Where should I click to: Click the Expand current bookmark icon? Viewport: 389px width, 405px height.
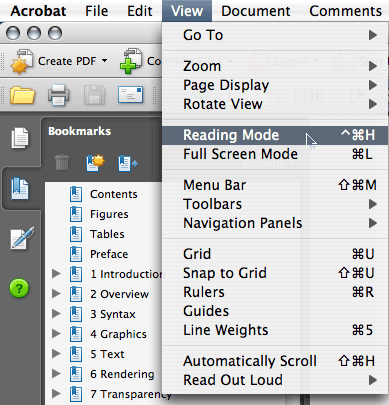128,163
